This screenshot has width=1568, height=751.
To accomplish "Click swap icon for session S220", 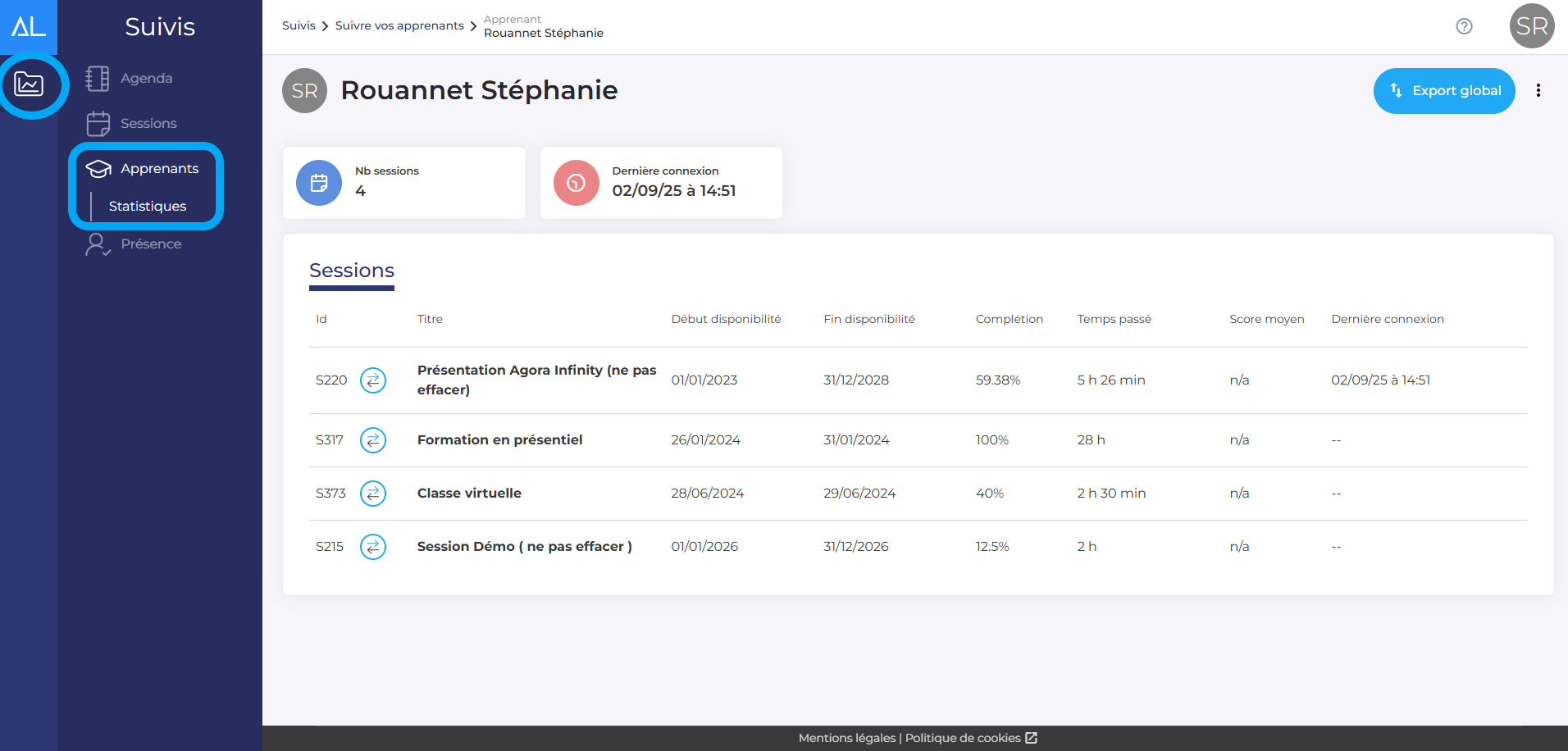I will pos(373,380).
